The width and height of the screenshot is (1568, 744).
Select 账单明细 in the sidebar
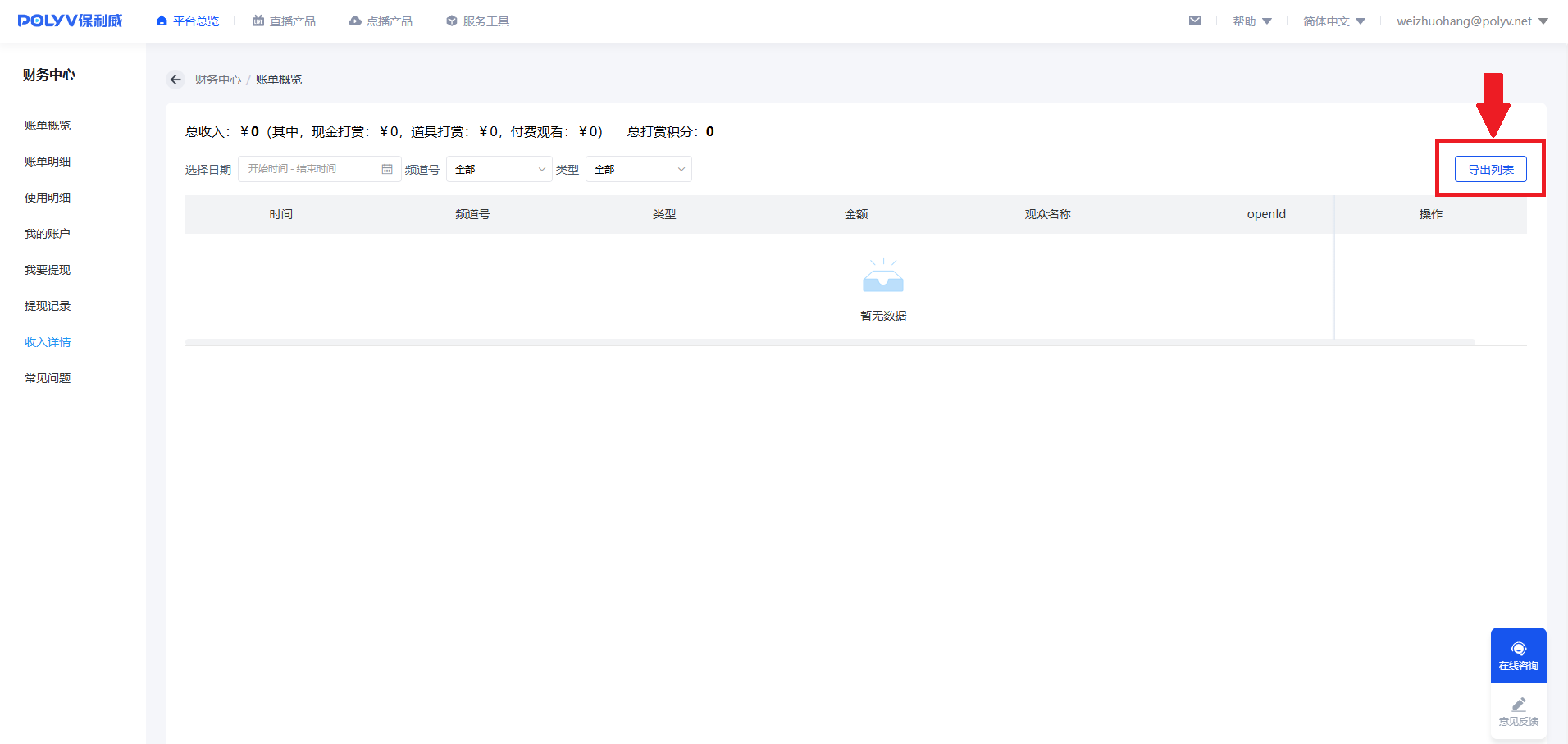pos(48,162)
